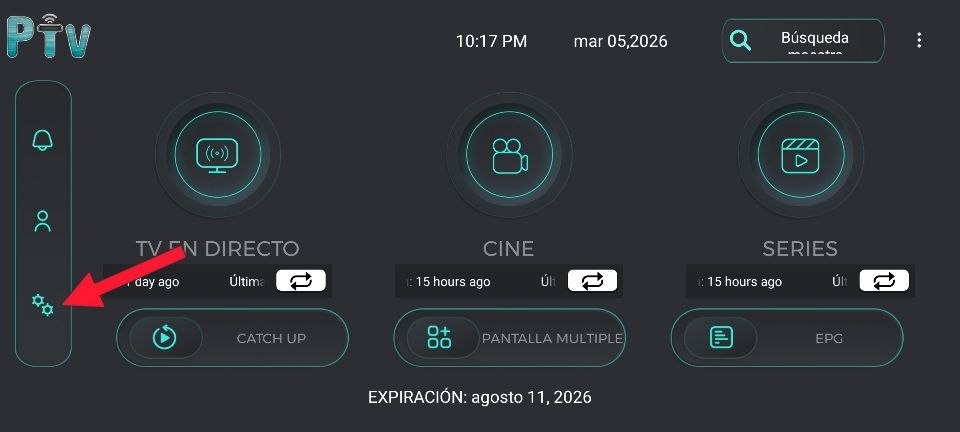Open the EPG program guide
Image resolution: width=960 pixels, height=432 pixels.
pos(787,338)
